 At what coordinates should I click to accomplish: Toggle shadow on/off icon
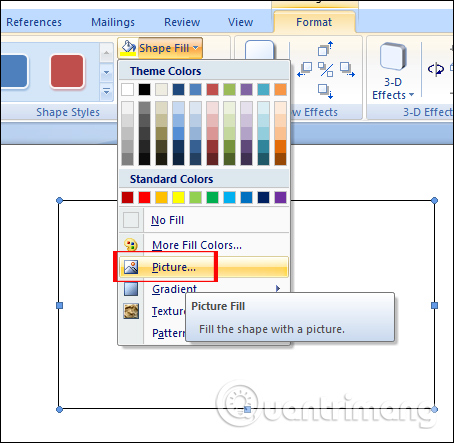(325, 69)
